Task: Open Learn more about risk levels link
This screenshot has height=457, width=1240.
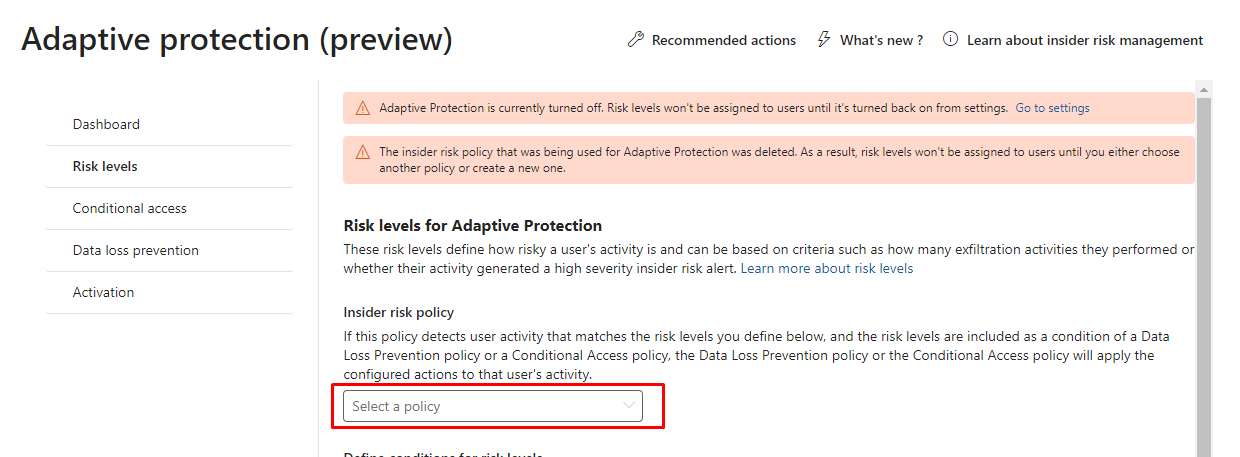Action: tap(826, 269)
